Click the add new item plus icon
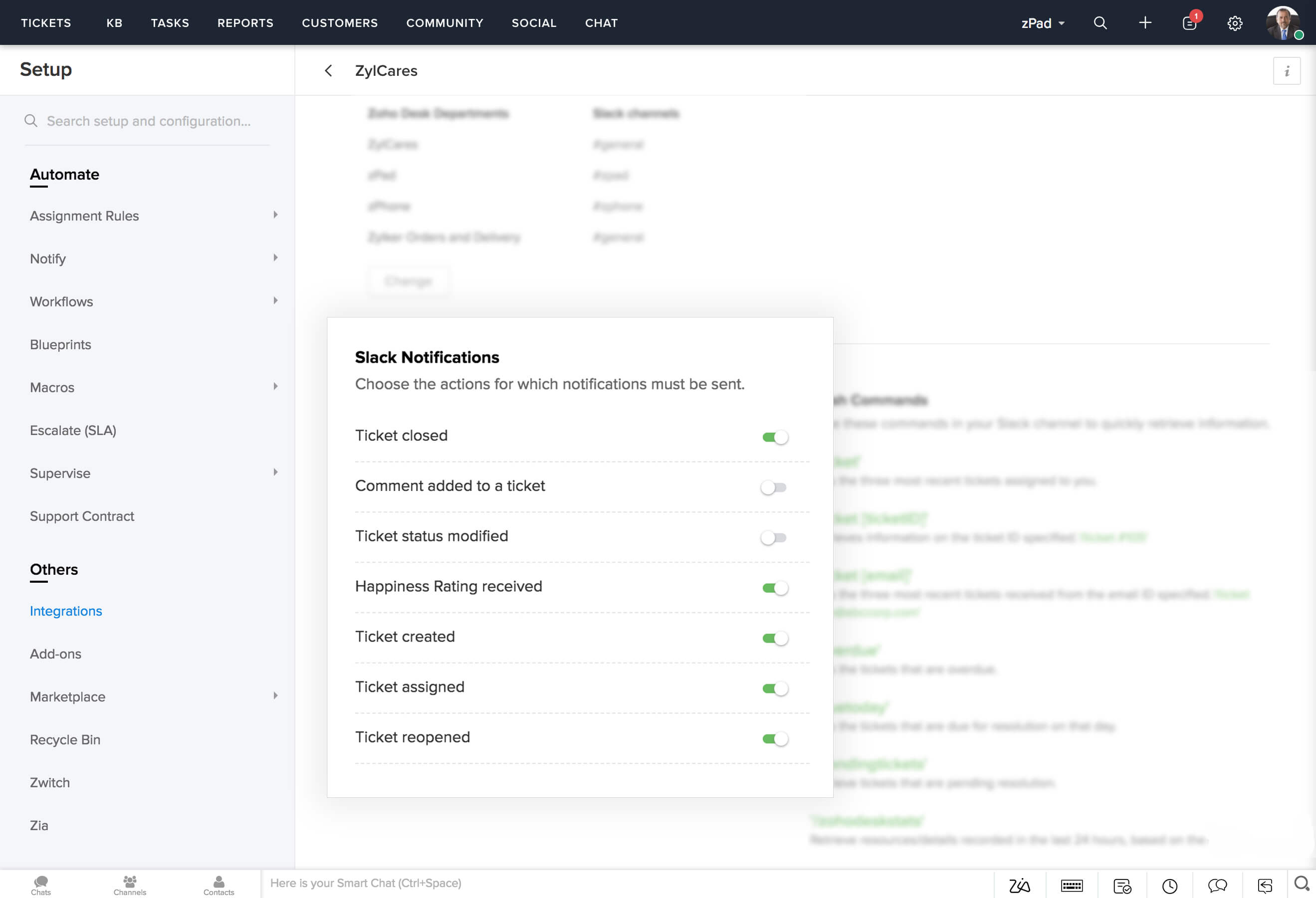Viewport: 1316px width, 898px height. coord(1144,22)
